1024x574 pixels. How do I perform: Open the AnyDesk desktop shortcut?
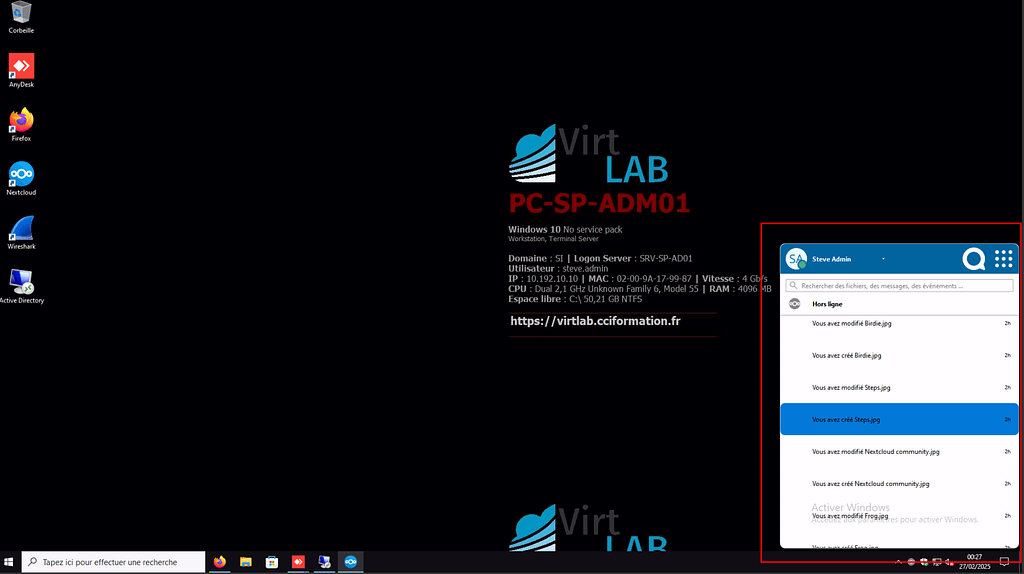[x=21, y=67]
